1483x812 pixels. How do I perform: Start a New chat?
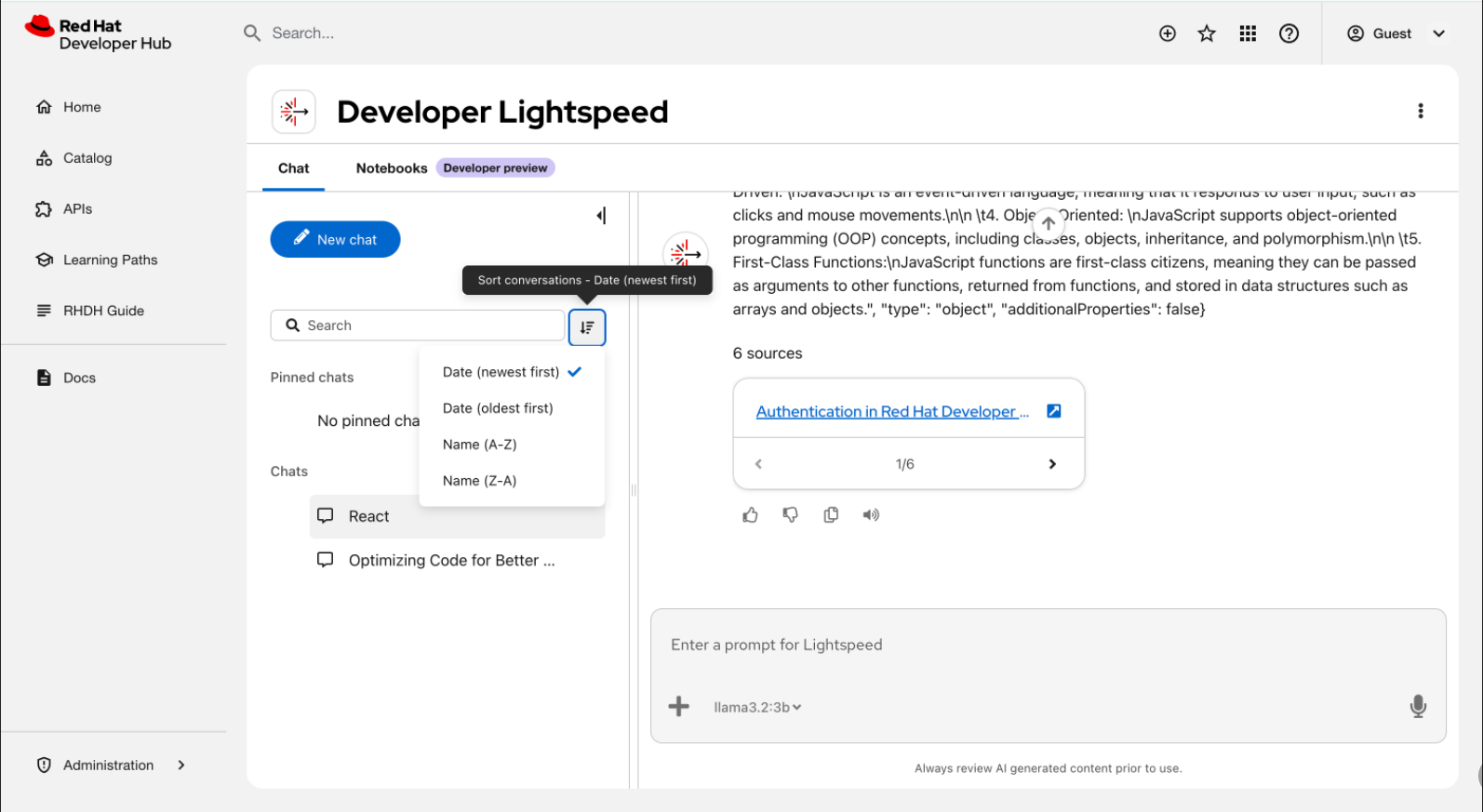click(x=335, y=239)
